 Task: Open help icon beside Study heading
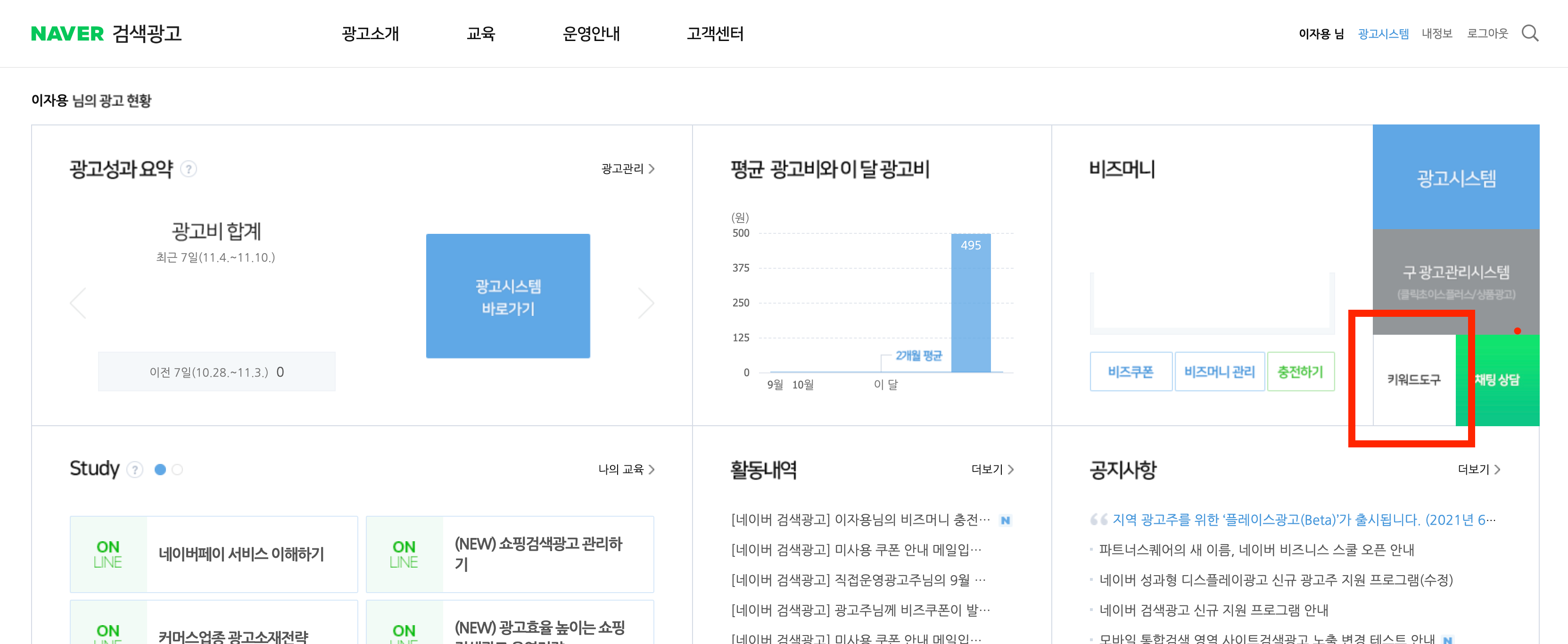(x=134, y=469)
